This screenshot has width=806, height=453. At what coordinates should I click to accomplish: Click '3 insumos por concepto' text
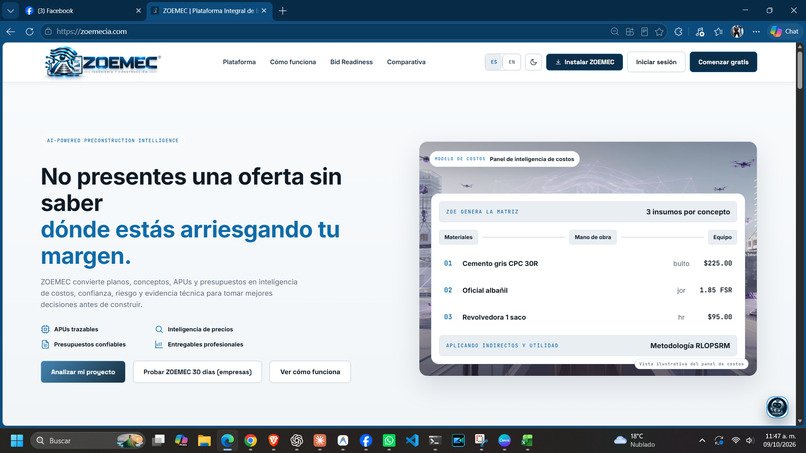click(688, 212)
